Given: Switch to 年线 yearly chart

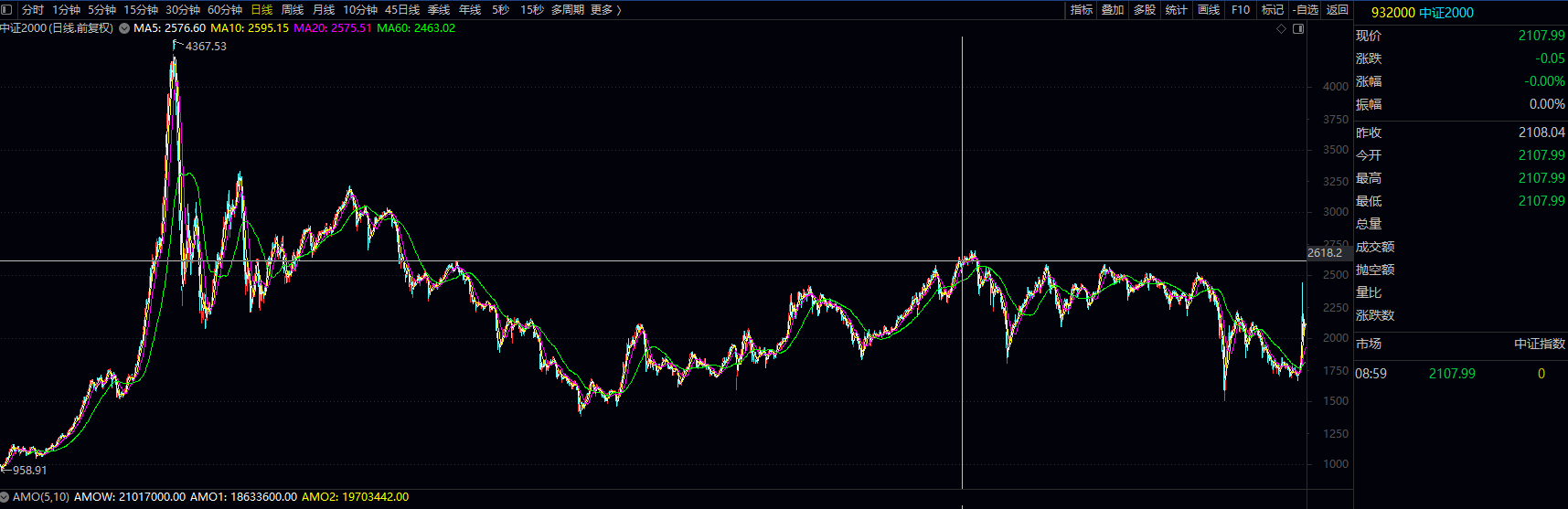Looking at the screenshot, I should coord(470,10).
